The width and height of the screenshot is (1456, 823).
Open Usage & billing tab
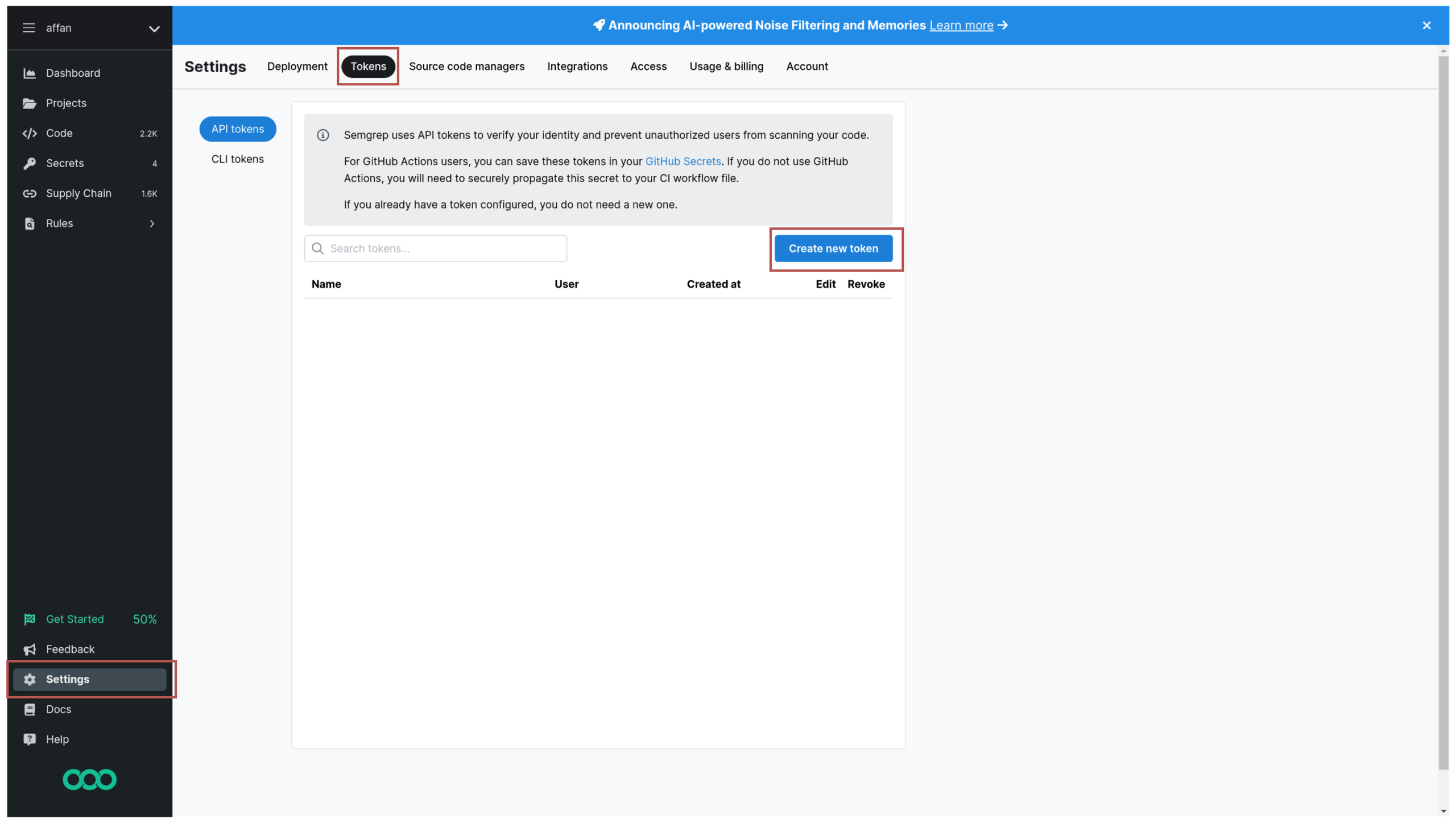(726, 66)
